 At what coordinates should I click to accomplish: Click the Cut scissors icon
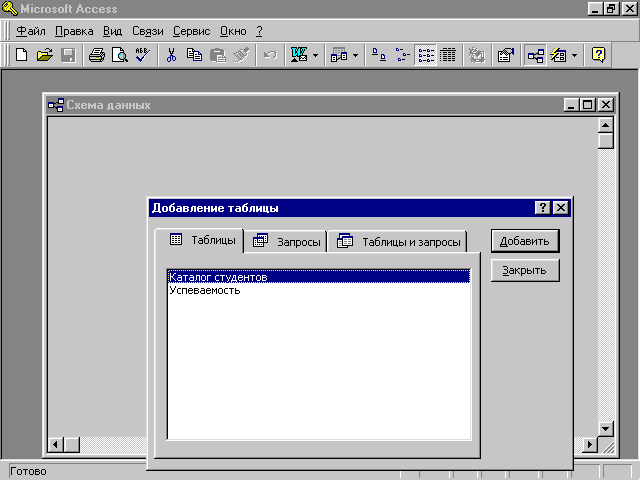click(x=171, y=55)
